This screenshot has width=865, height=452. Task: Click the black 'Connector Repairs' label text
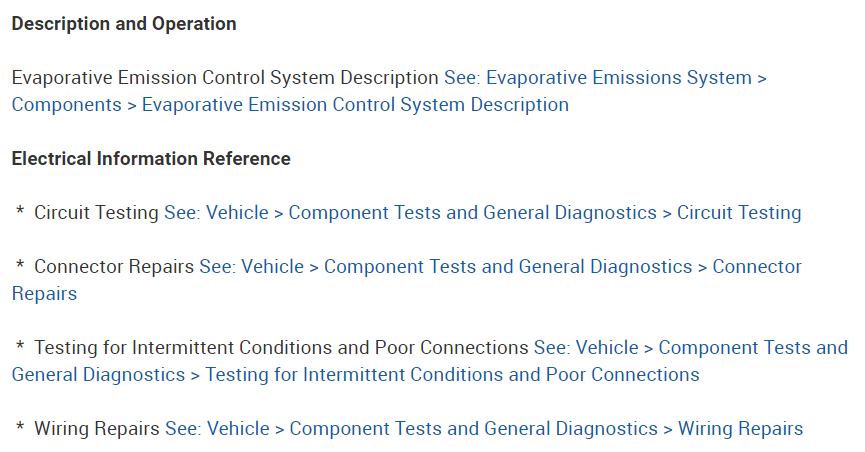coord(114,267)
